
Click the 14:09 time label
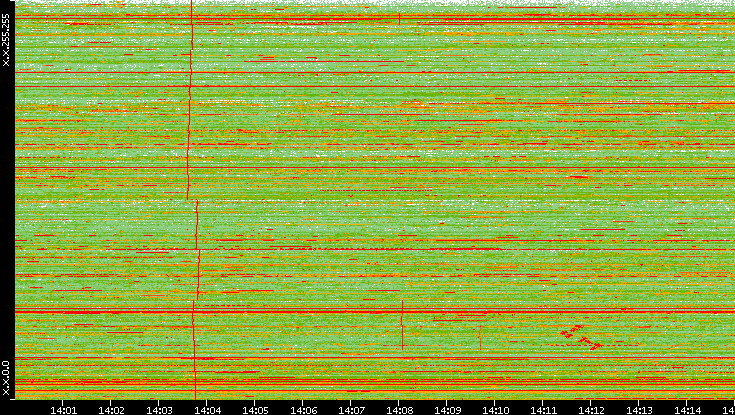[x=447, y=408]
